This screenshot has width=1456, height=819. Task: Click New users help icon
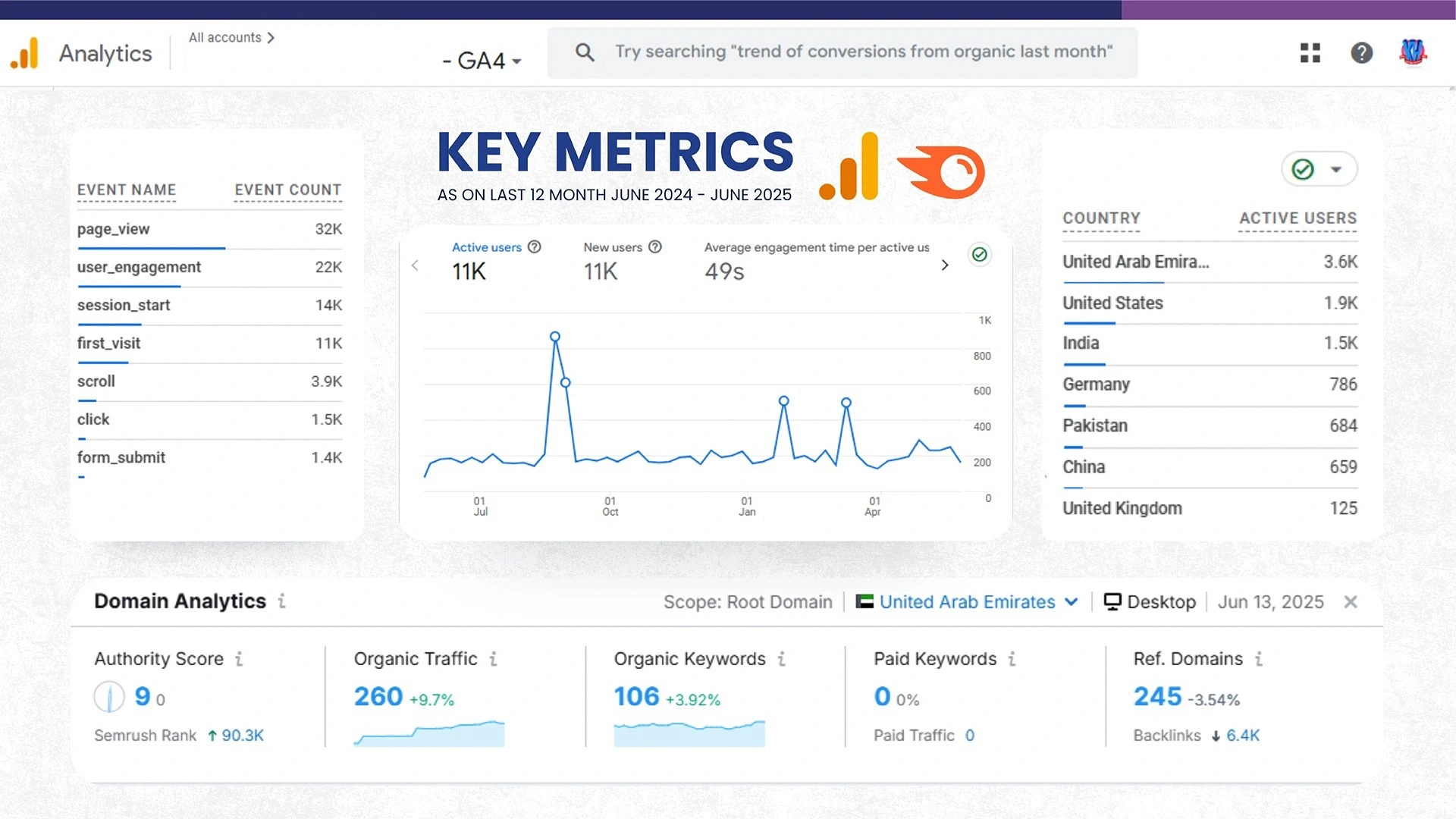655,247
